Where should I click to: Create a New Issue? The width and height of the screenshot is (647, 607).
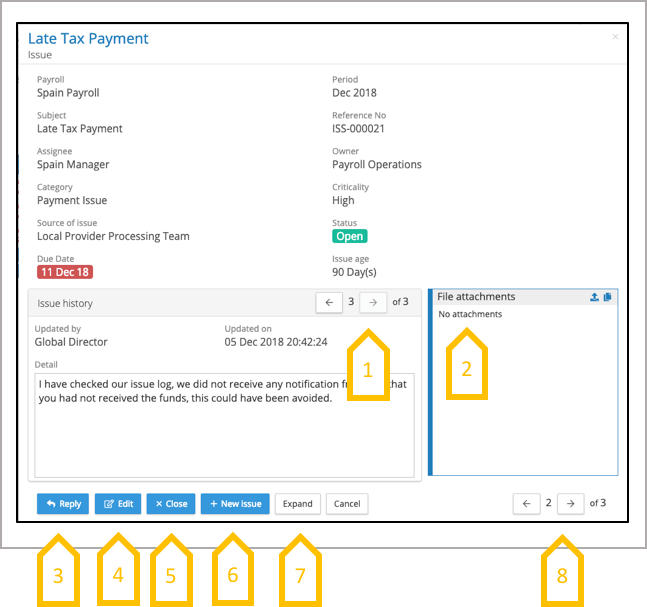click(x=235, y=504)
